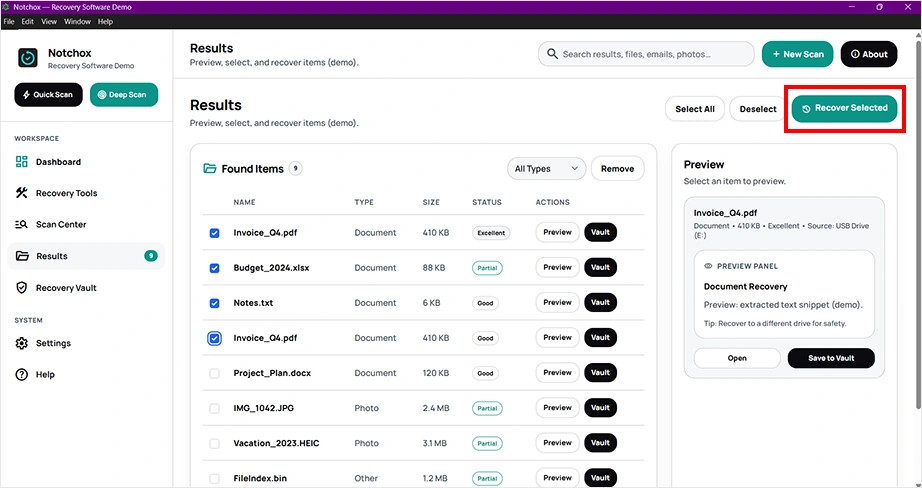Viewport: 922px width, 488px height.
Task: Preview the Budget_2024.xlsx file
Action: [557, 268]
